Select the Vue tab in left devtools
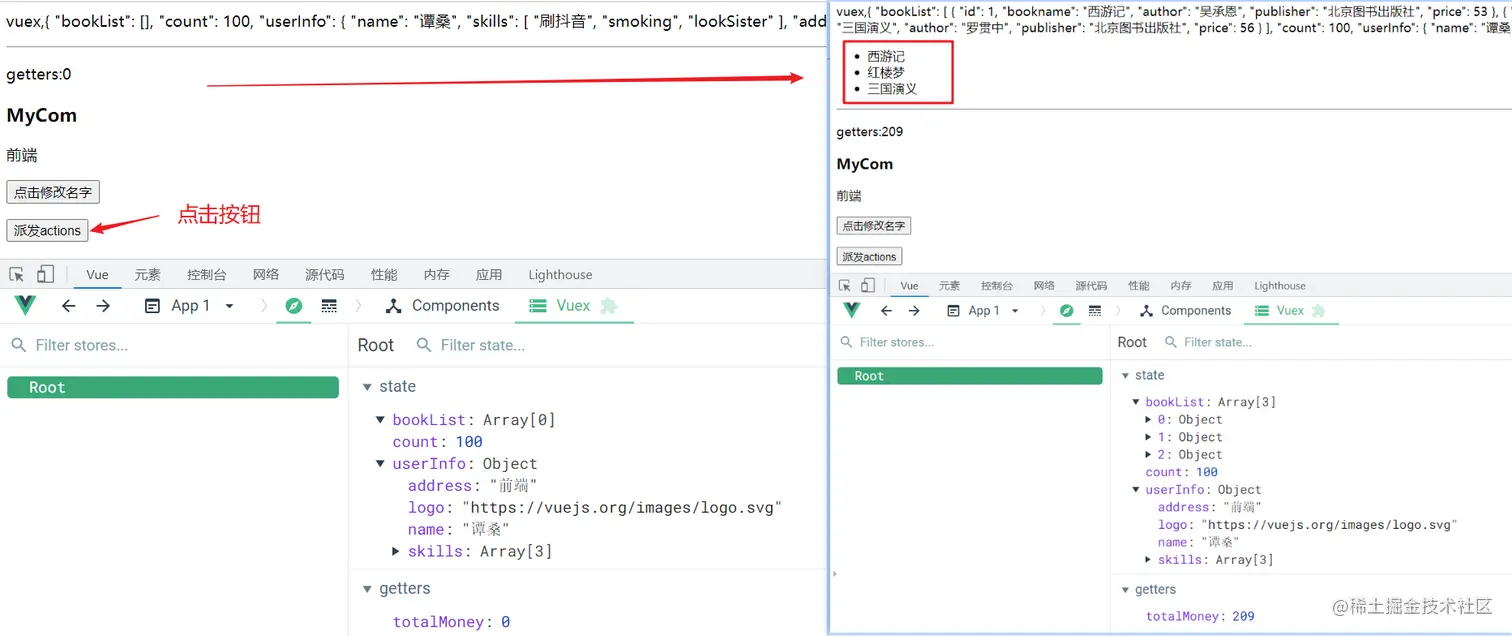Screen dimensions: 1512x636 pos(97,275)
